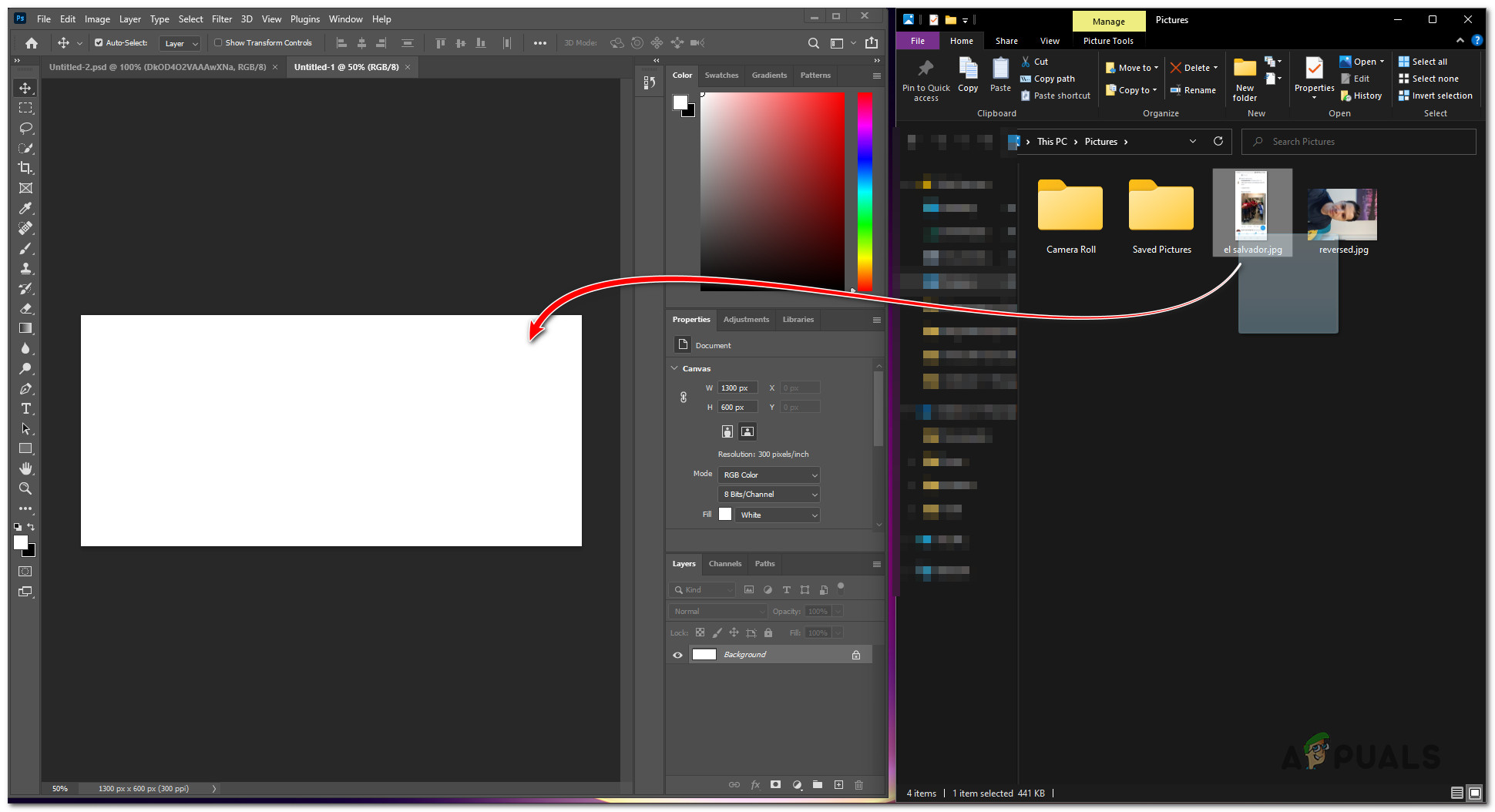1495x812 pixels.
Task: Create a new layer in Layers panel
Action: point(838,785)
